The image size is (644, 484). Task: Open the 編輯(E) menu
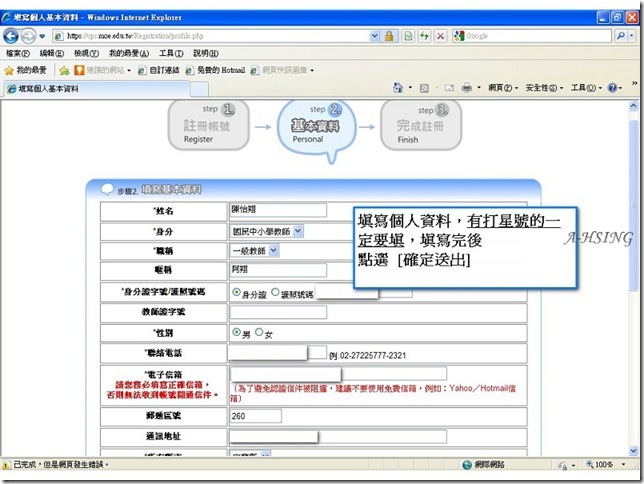pos(52,53)
